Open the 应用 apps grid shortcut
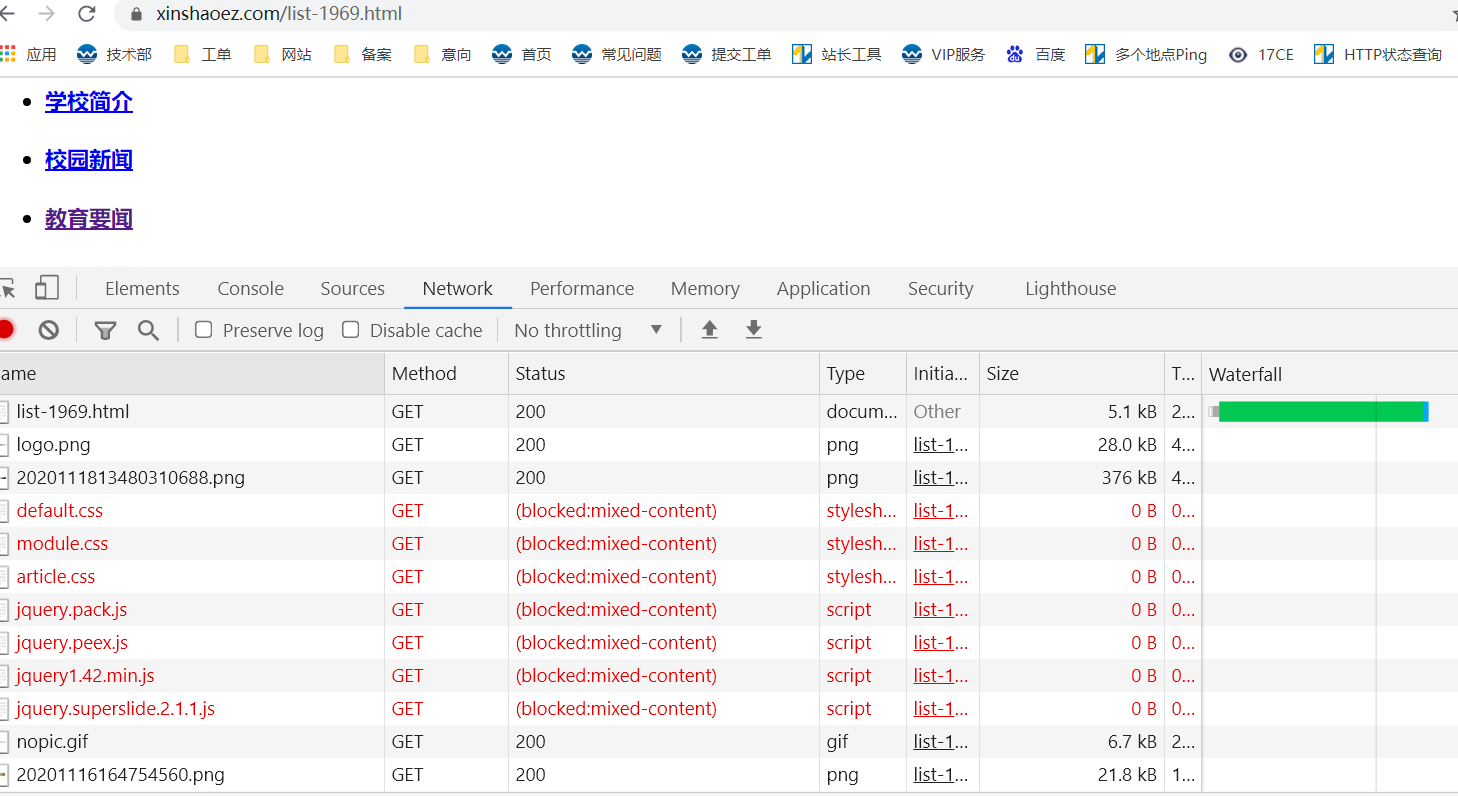Image resolution: width=1458 pixels, height=796 pixels. (28, 55)
